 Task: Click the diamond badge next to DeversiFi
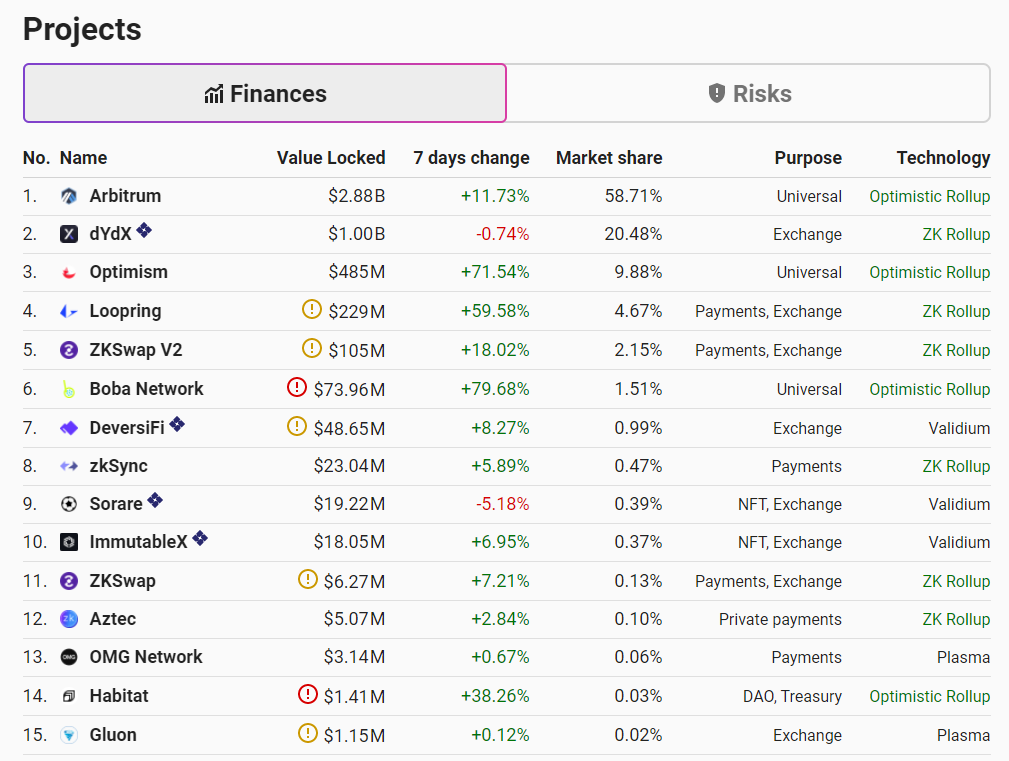tap(177, 424)
